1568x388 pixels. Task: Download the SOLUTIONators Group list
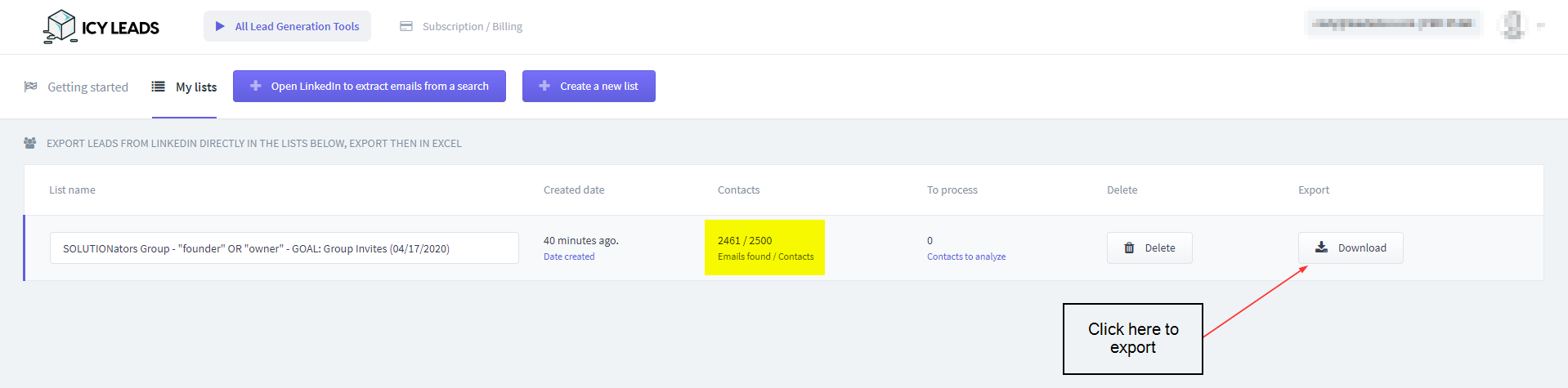pyautogui.click(x=1351, y=248)
